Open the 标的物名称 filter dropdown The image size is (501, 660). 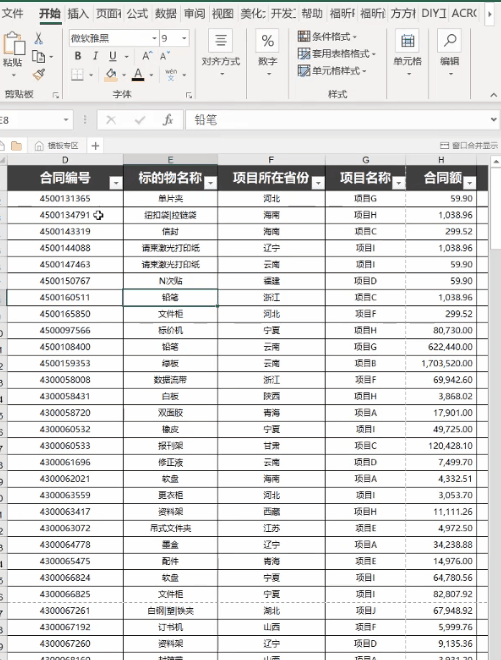point(210,183)
